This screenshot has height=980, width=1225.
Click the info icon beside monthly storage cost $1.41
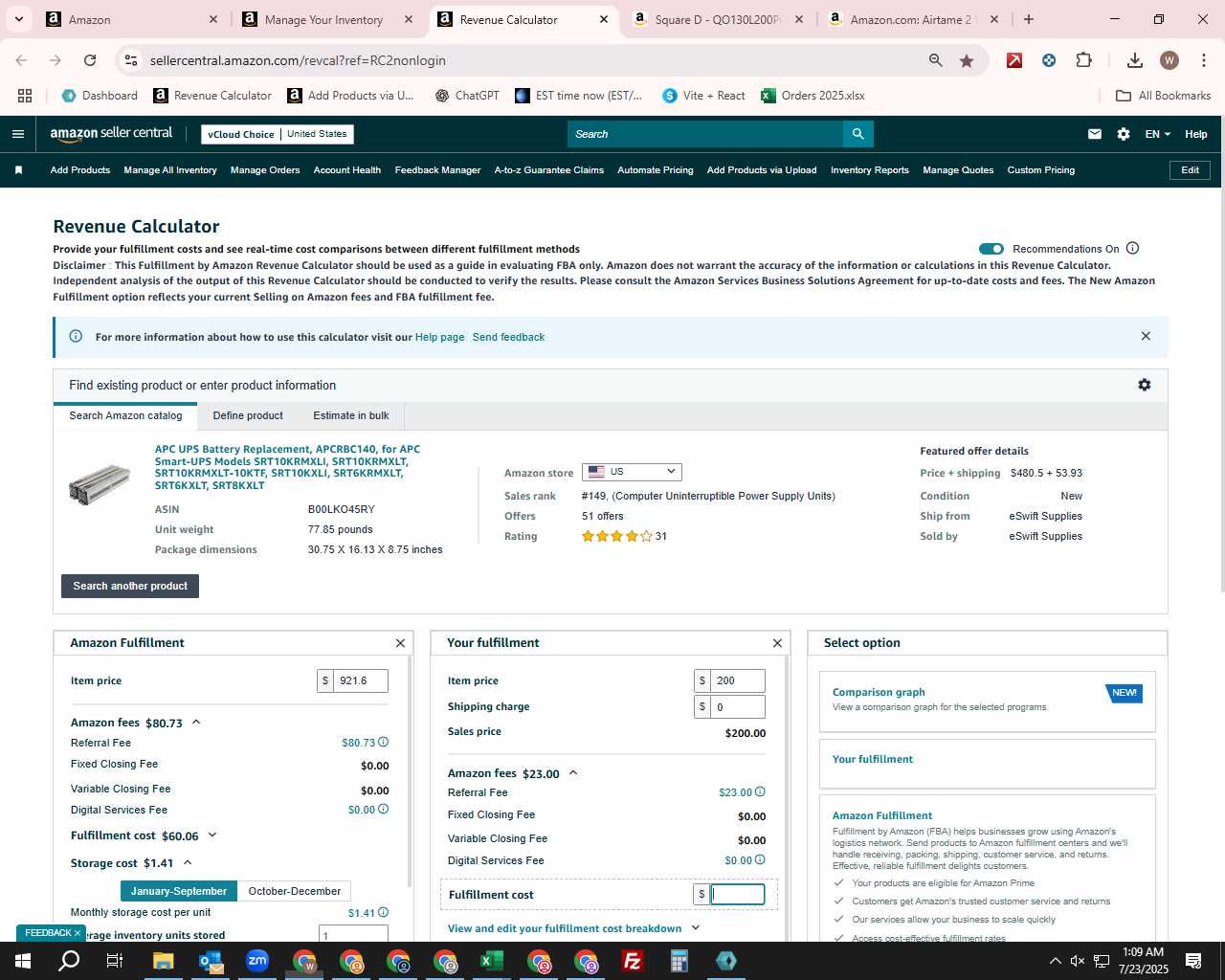[x=384, y=912]
